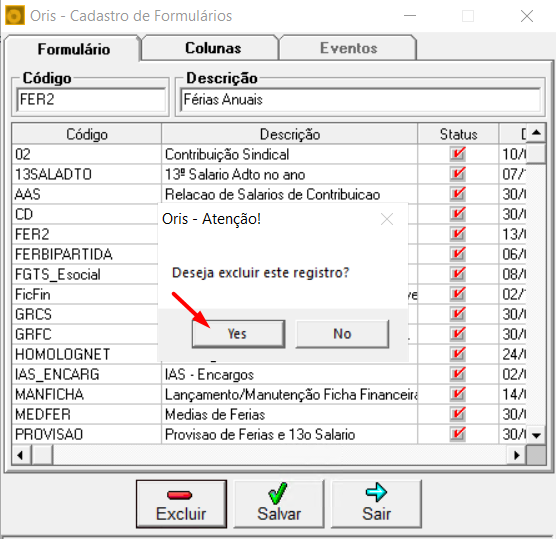The height and width of the screenshot is (539, 556).
Task: Click the vertical scrollbar down arrow
Action: [x=536, y=435]
